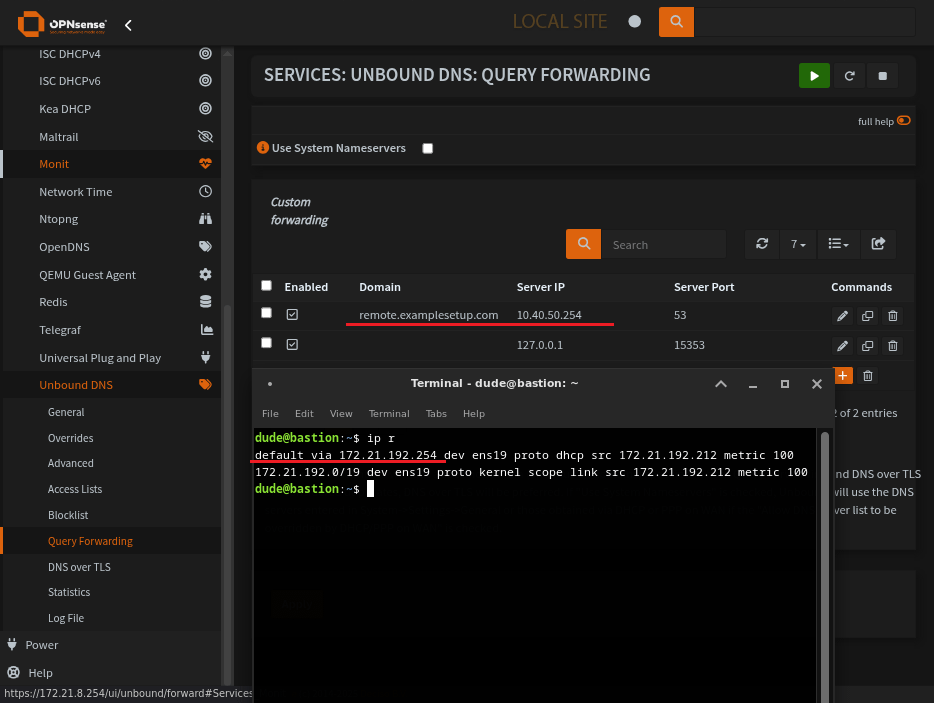Start the Unbound DNS service

(814, 76)
